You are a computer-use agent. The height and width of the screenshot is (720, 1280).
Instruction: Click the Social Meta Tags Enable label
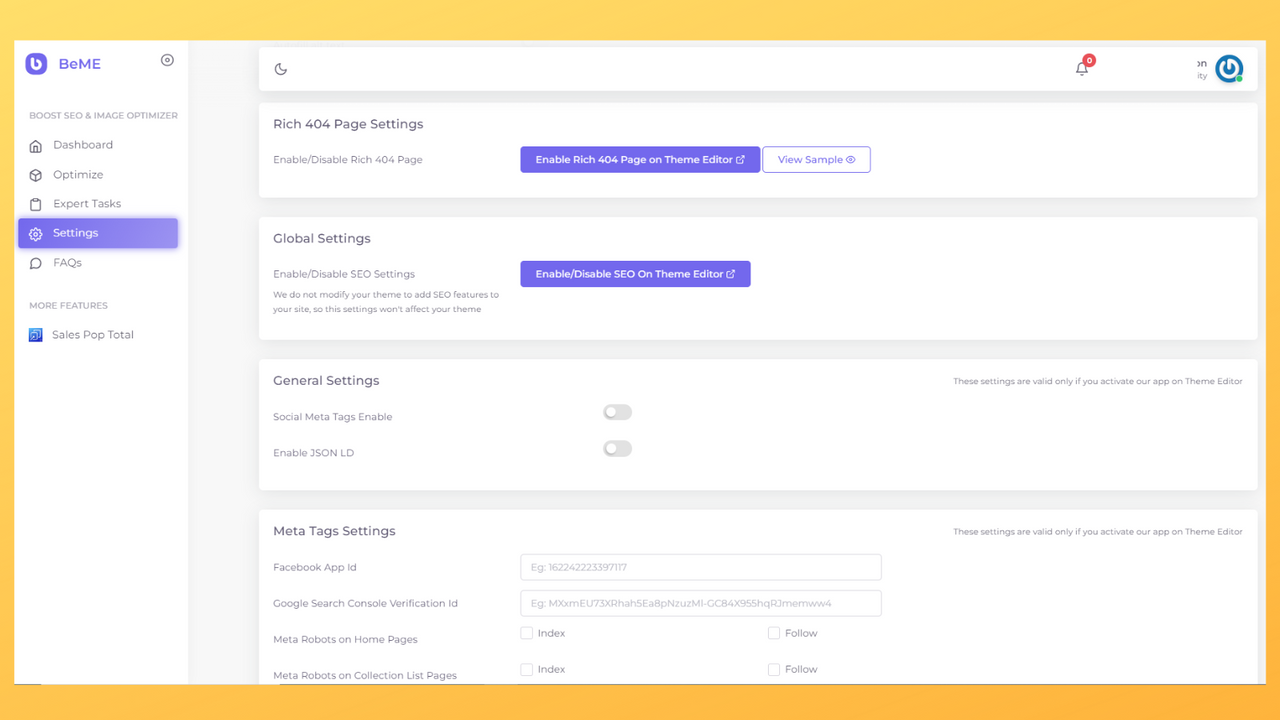pyautogui.click(x=333, y=417)
